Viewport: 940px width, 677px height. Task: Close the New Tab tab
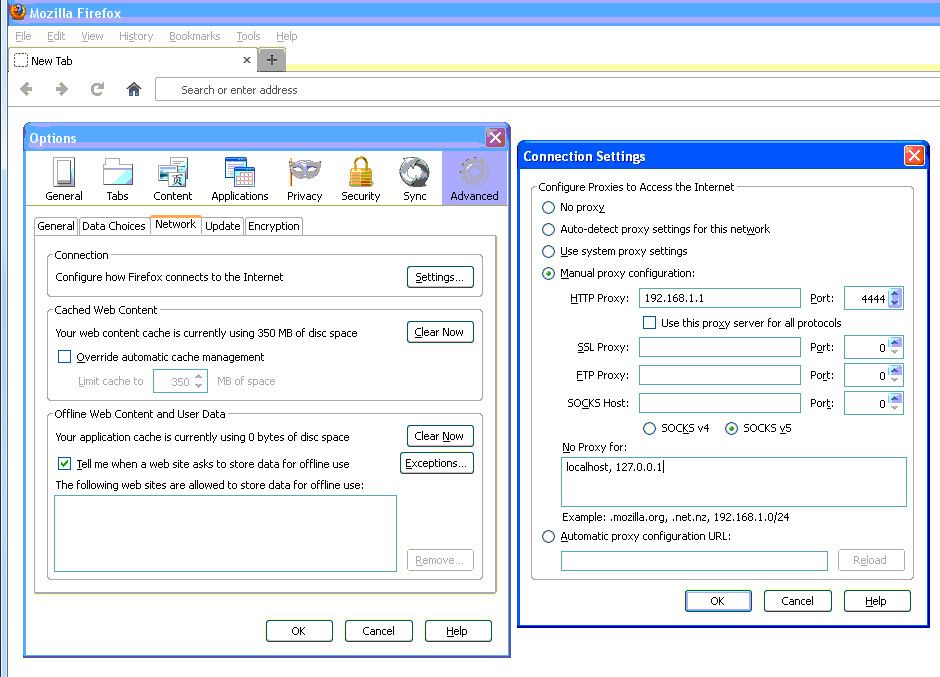pos(246,60)
